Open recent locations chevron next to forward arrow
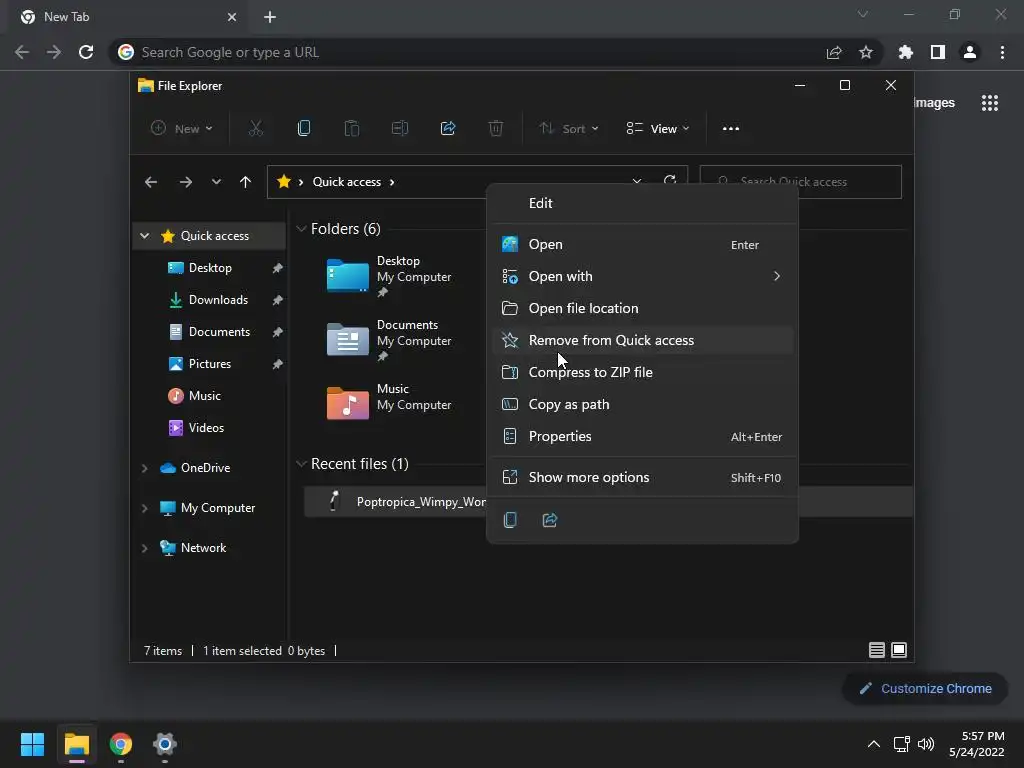 (x=216, y=182)
